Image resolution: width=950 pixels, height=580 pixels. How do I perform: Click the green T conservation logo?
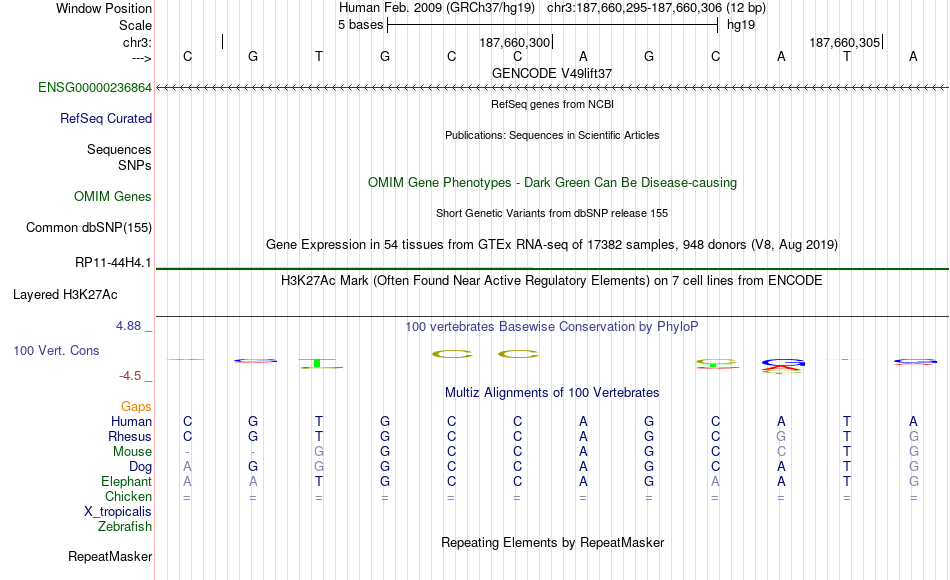(317, 362)
